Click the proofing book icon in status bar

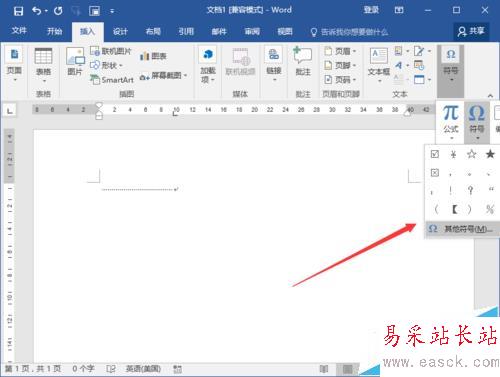pos(111,369)
